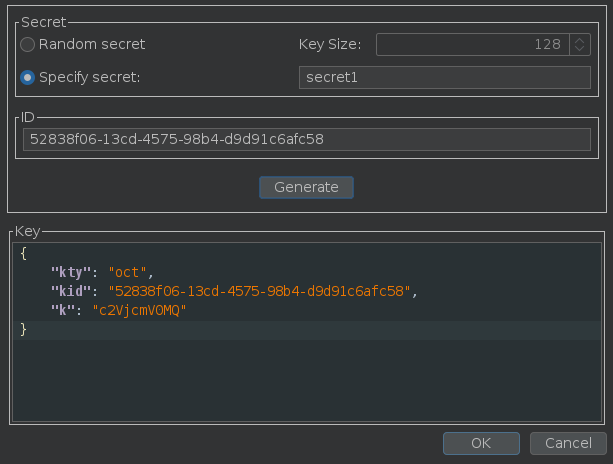Place cursor on the closing brace line
The image size is (613, 464).
pyautogui.click(x=24, y=329)
